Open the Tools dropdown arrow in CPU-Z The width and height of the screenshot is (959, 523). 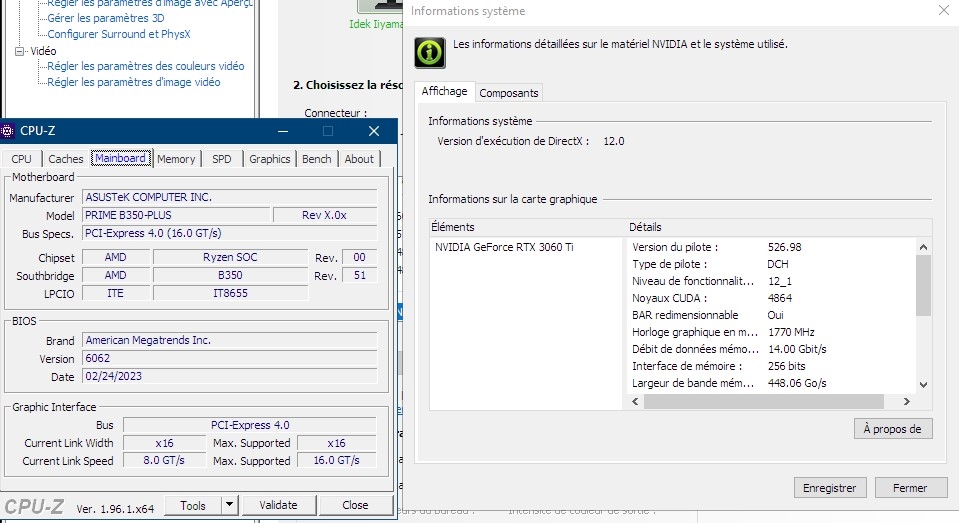pyautogui.click(x=230, y=505)
